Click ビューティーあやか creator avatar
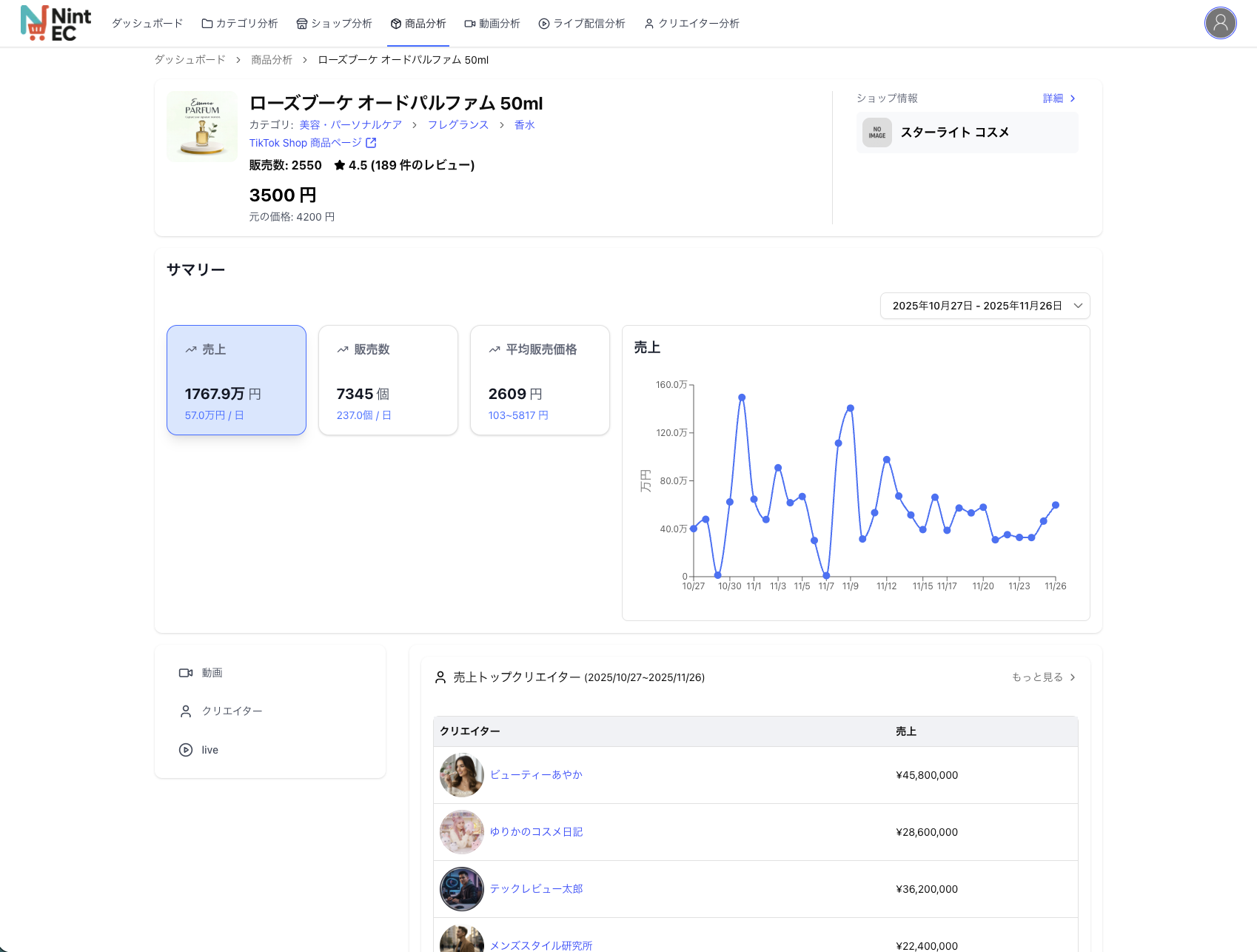 click(461, 775)
